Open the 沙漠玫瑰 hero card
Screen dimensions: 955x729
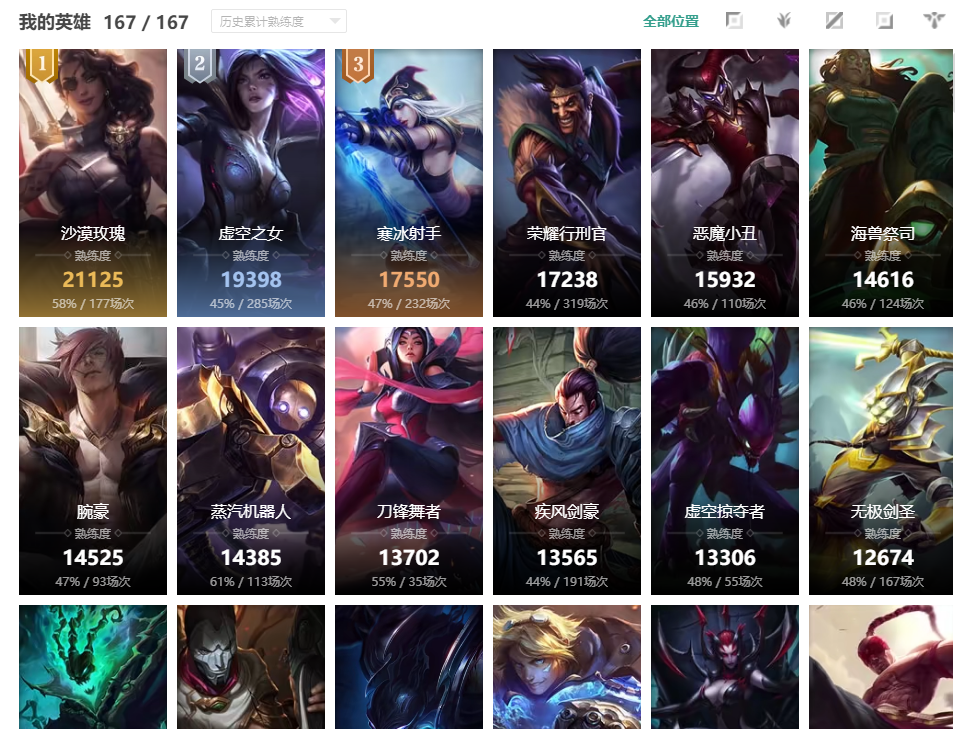pos(93,183)
